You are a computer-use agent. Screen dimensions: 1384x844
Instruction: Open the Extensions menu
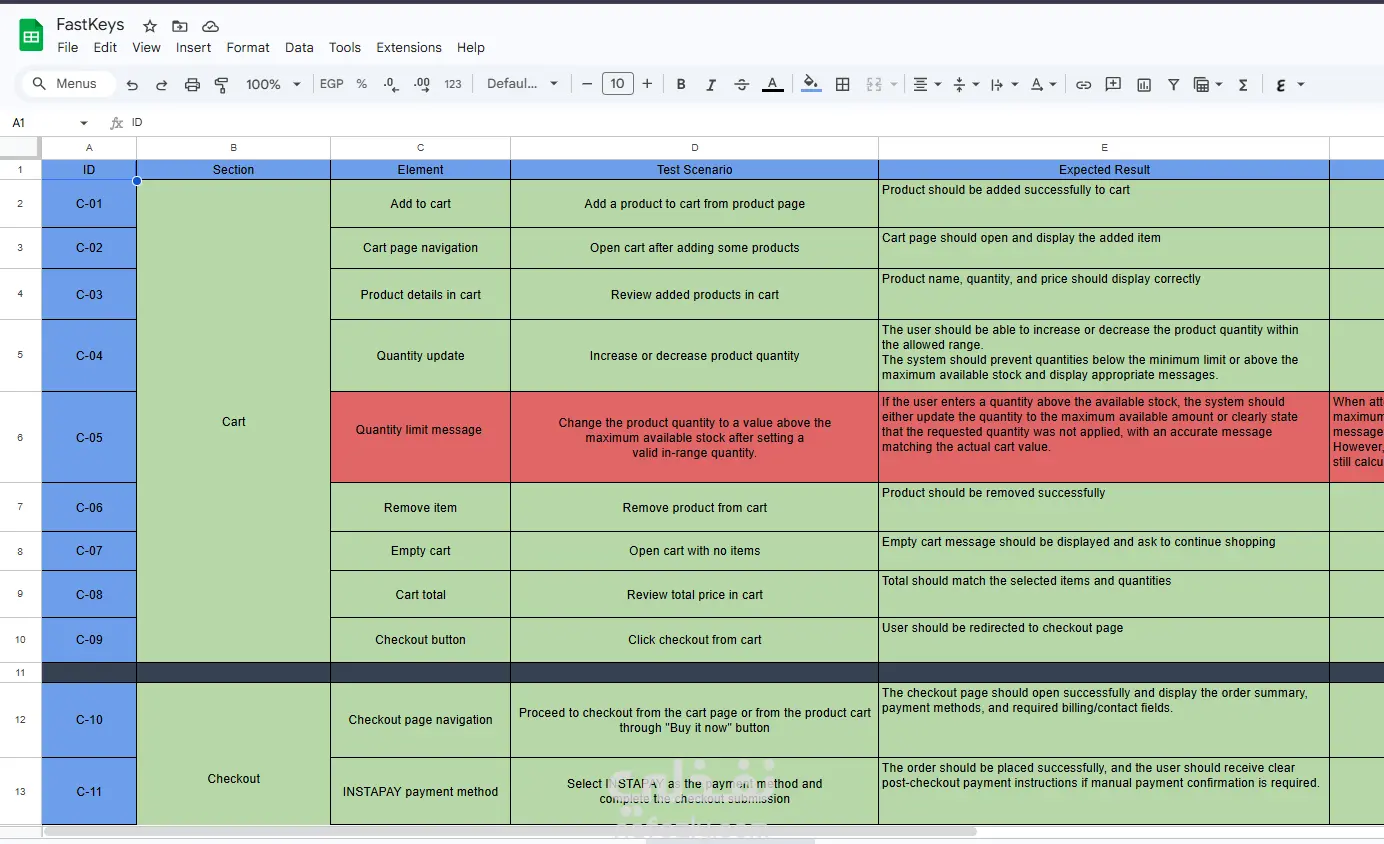tap(409, 47)
